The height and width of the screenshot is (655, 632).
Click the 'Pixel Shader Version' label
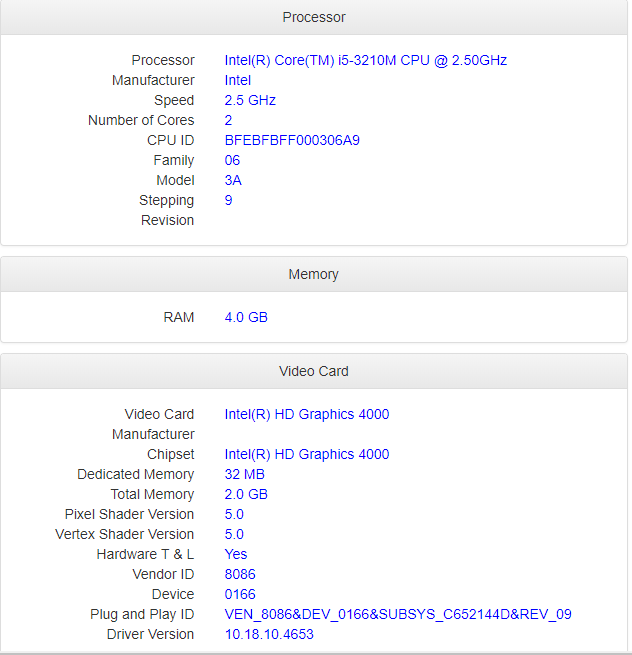tap(129, 514)
